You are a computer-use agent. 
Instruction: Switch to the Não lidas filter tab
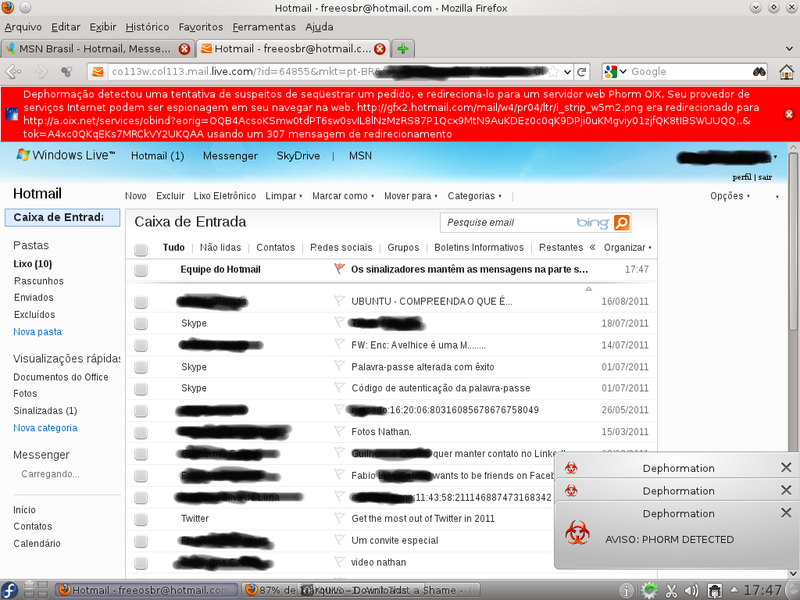click(220, 247)
